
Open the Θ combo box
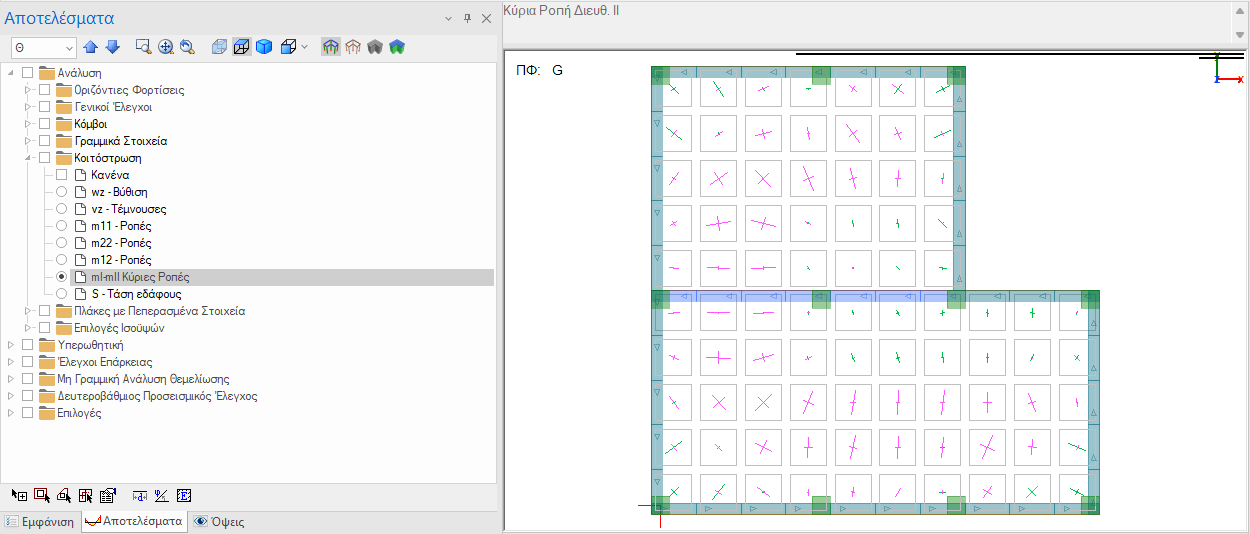(x=44, y=47)
